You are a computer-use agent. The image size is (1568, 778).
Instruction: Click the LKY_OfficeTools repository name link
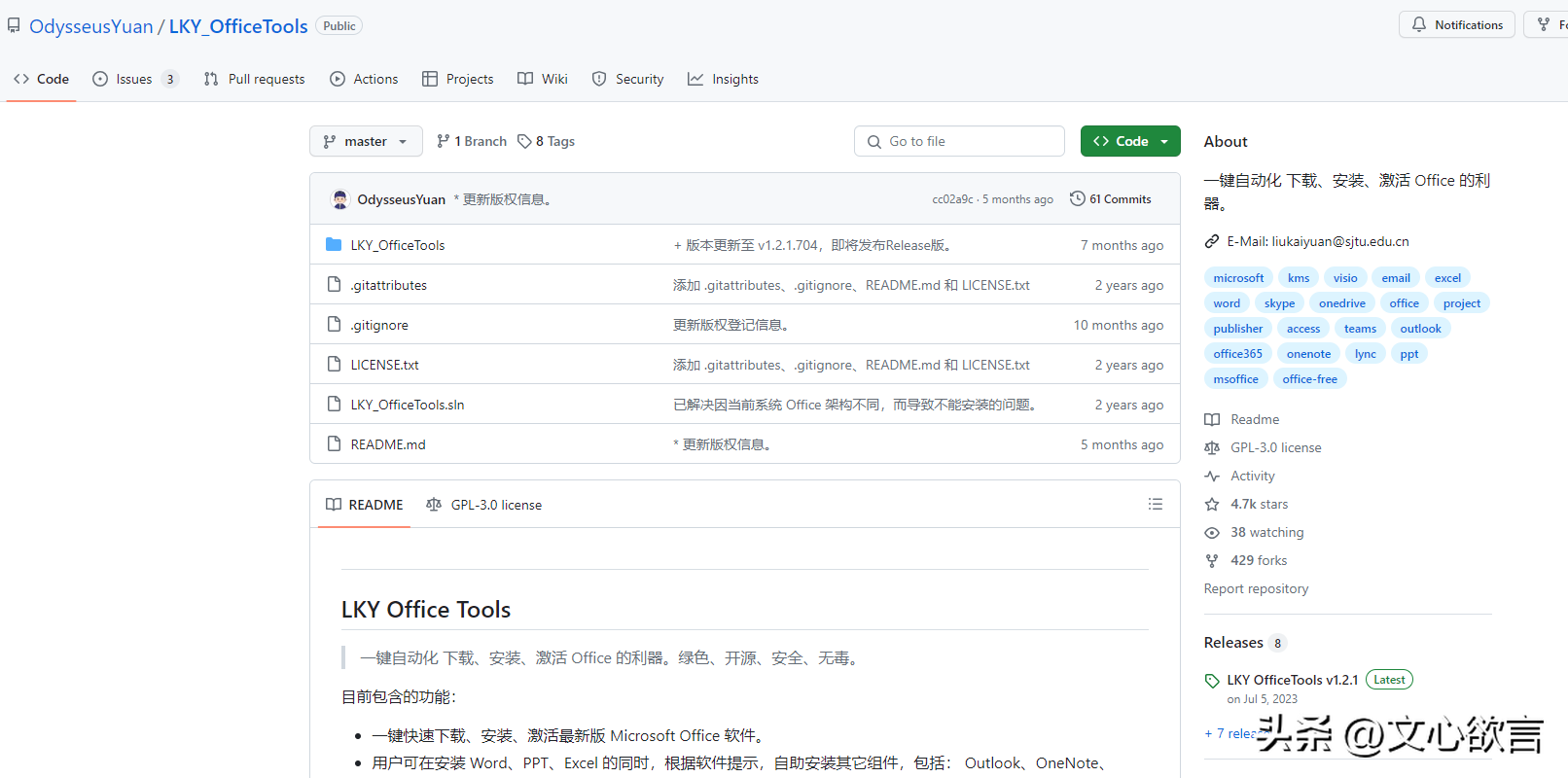point(238,26)
